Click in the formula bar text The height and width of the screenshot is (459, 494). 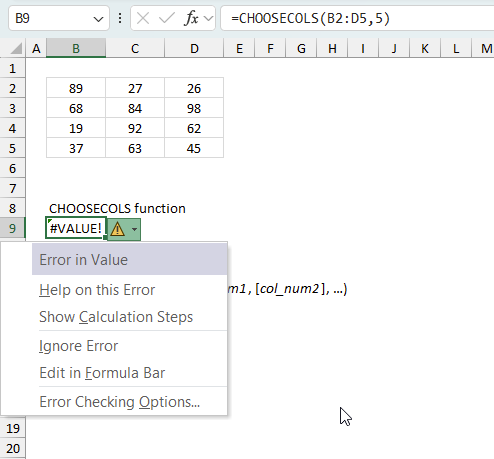point(310,18)
